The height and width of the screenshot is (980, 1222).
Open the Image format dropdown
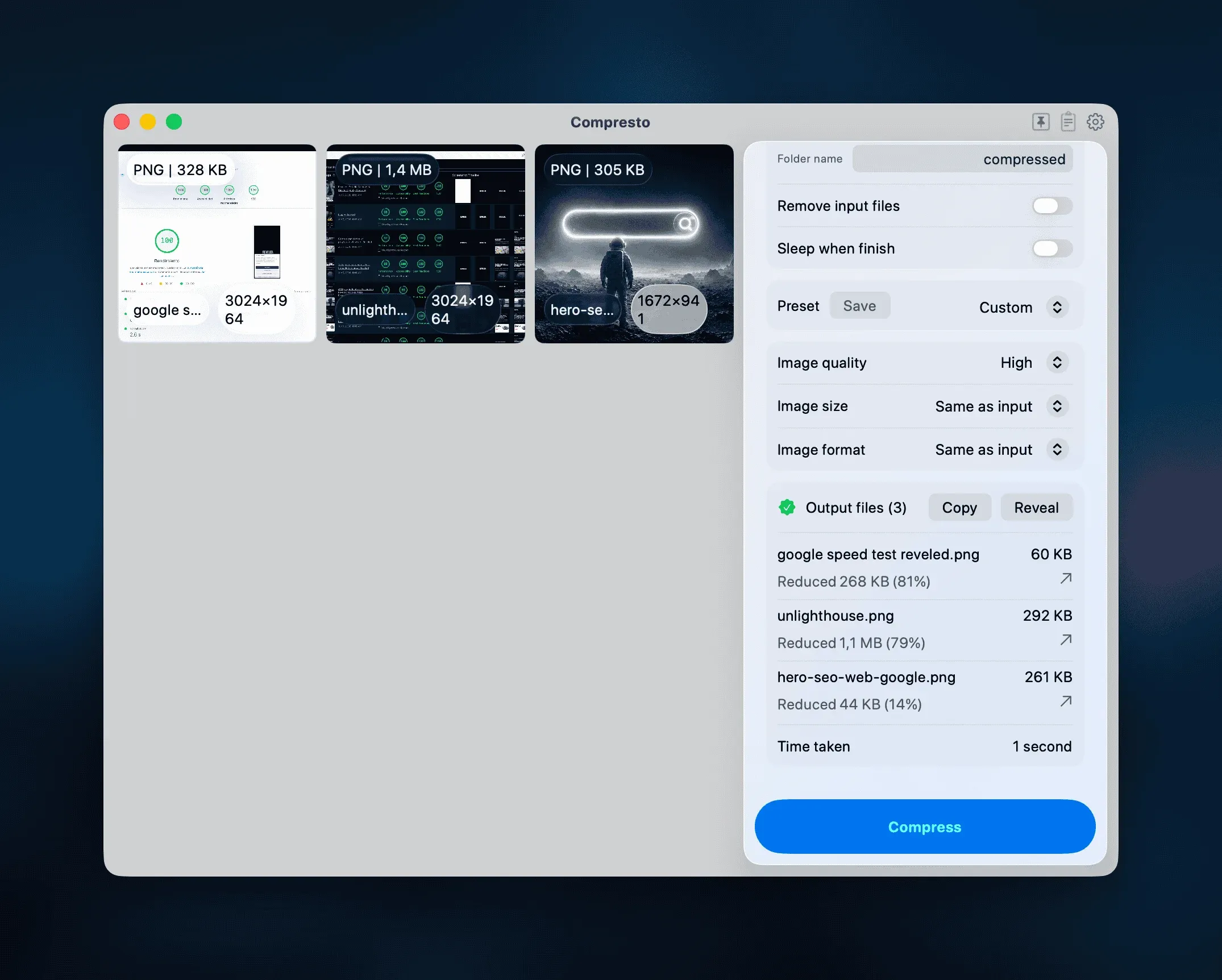1057,450
